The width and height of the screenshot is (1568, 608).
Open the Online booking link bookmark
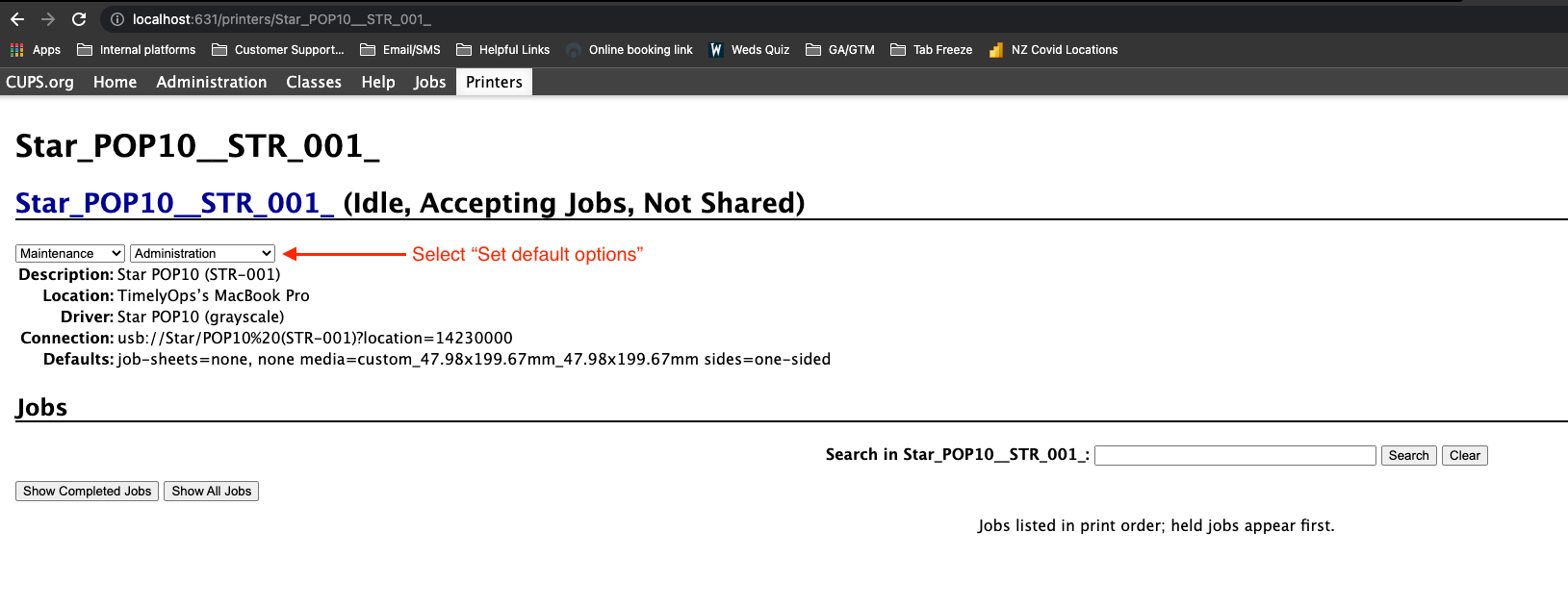pos(630,50)
